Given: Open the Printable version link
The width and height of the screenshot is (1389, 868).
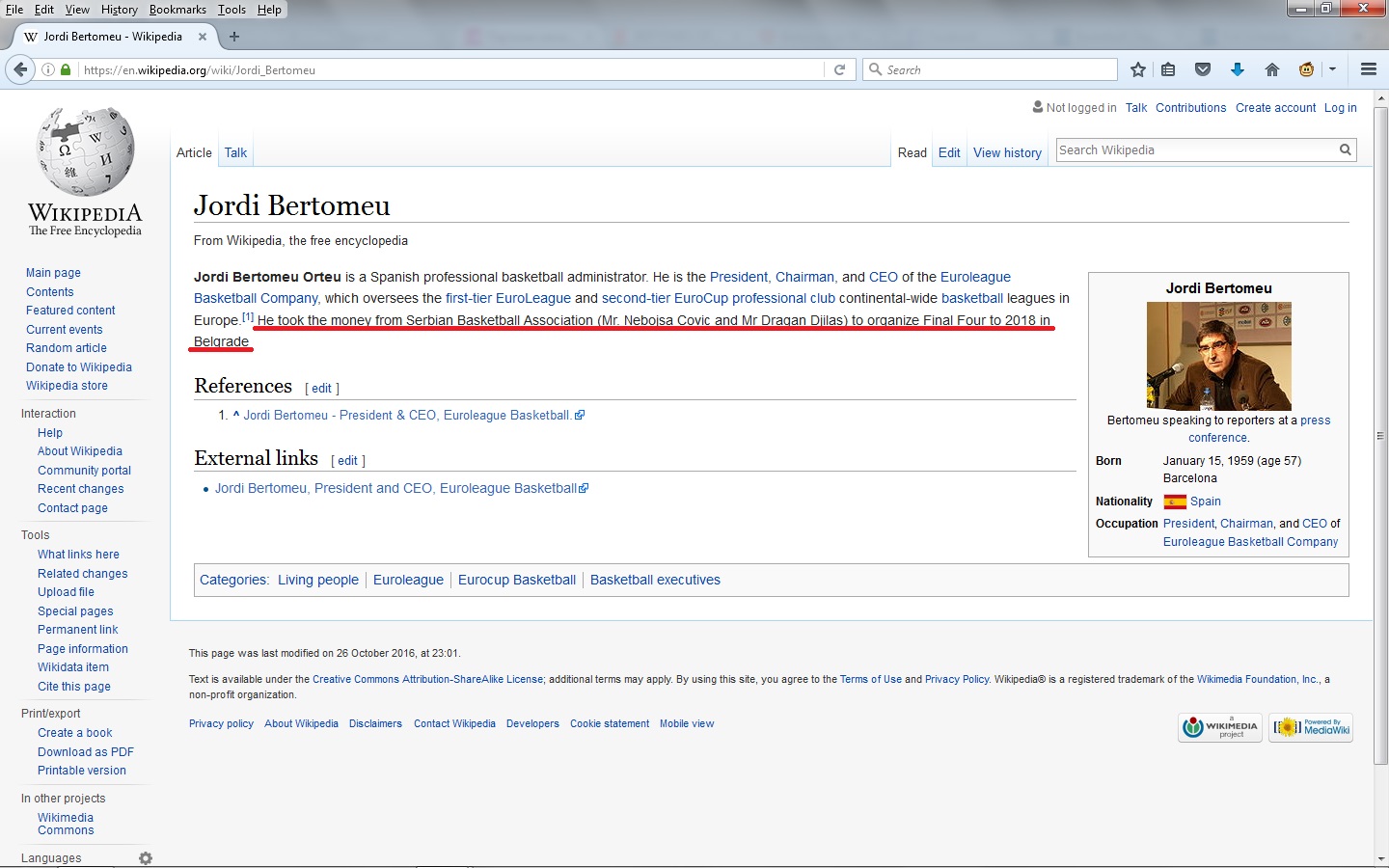Looking at the screenshot, I should tap(82, 771).
